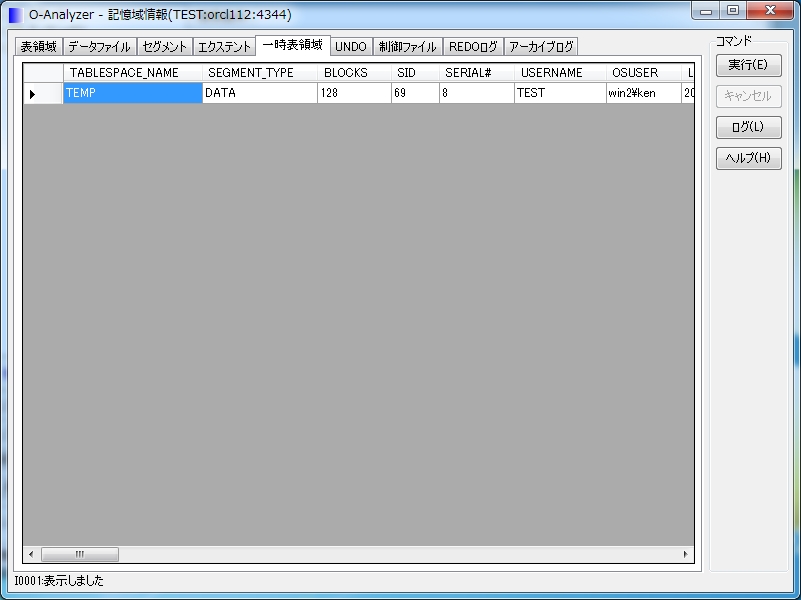Select the アーカイブログ tab
This screenshot has height=600, width=801.
(541, 47)
